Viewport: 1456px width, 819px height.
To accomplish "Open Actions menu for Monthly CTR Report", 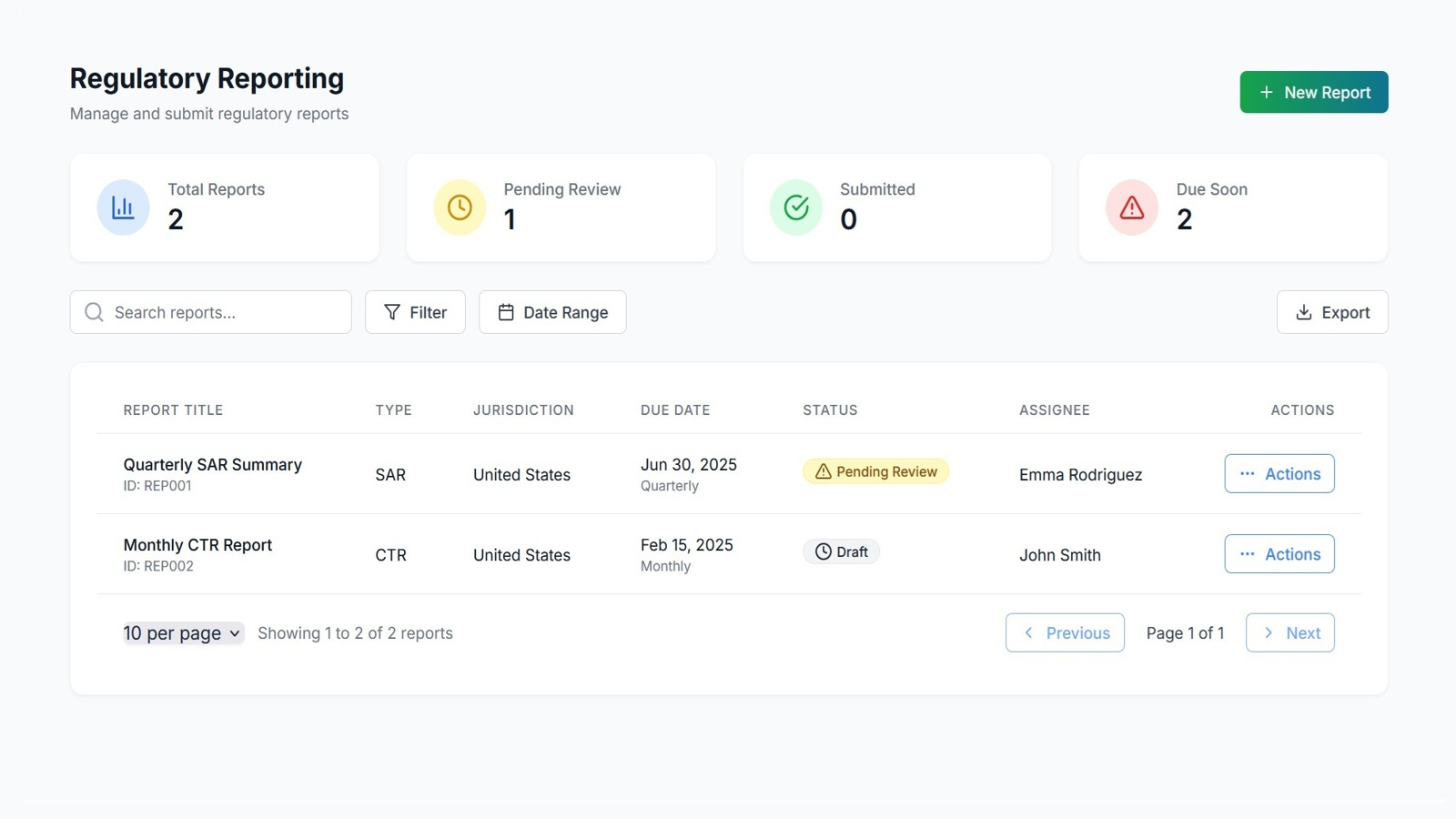I will [x=1279, y=553].
